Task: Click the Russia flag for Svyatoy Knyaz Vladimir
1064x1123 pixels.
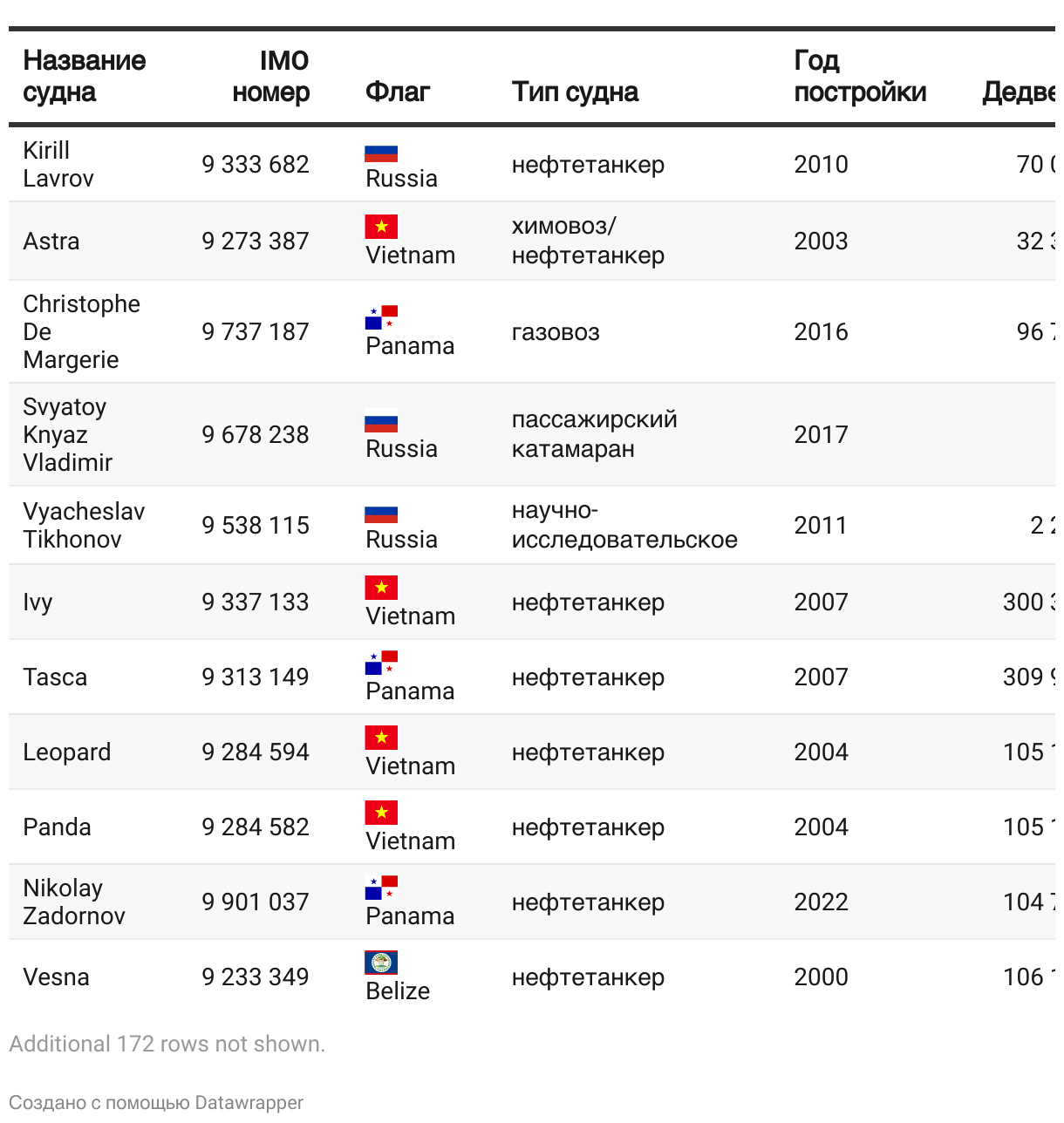Action: tap(381, 423)
